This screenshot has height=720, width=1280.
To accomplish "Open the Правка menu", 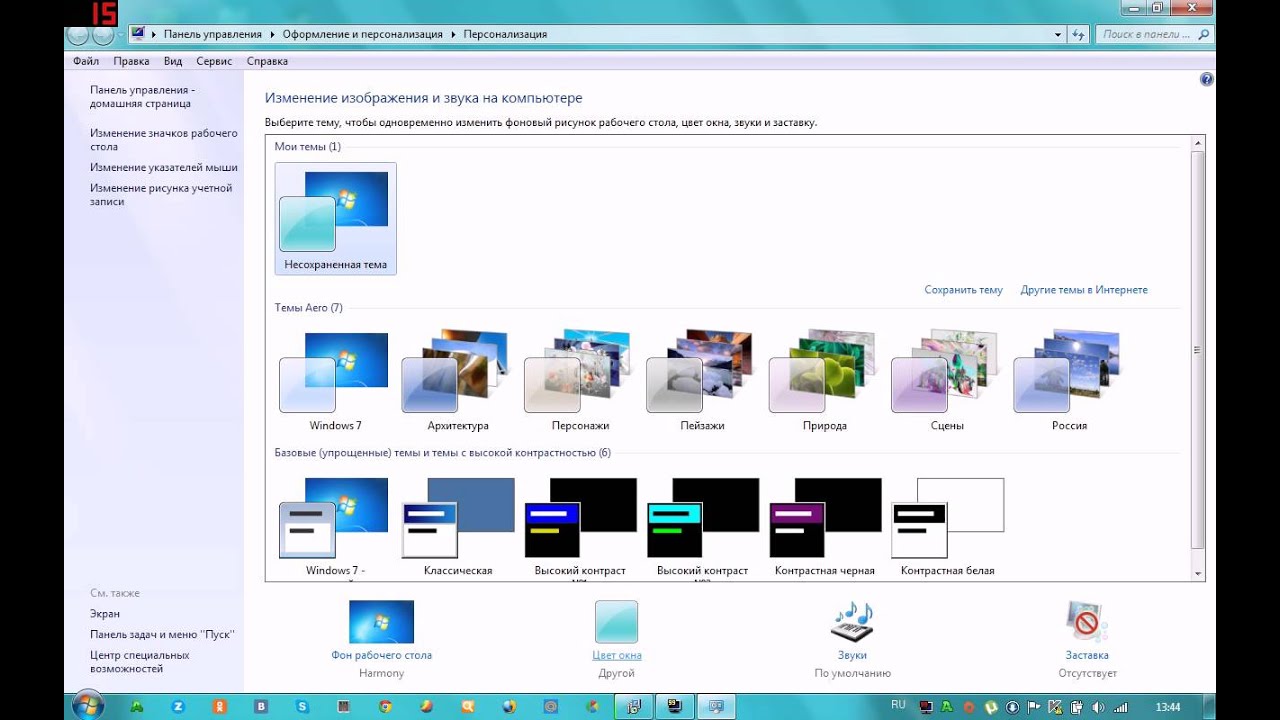I will pos(131,61).
